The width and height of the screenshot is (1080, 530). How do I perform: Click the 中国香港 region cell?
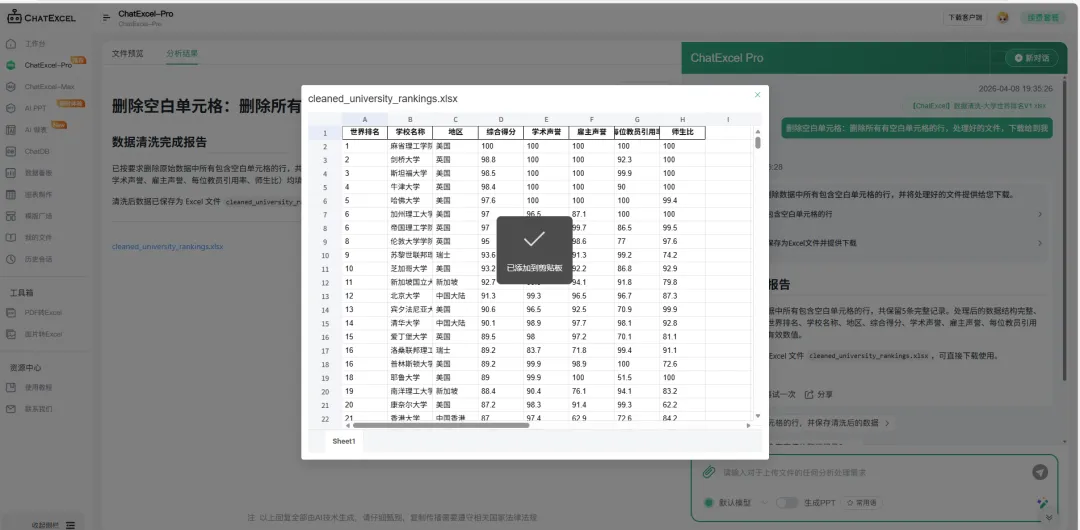(455, 418)
